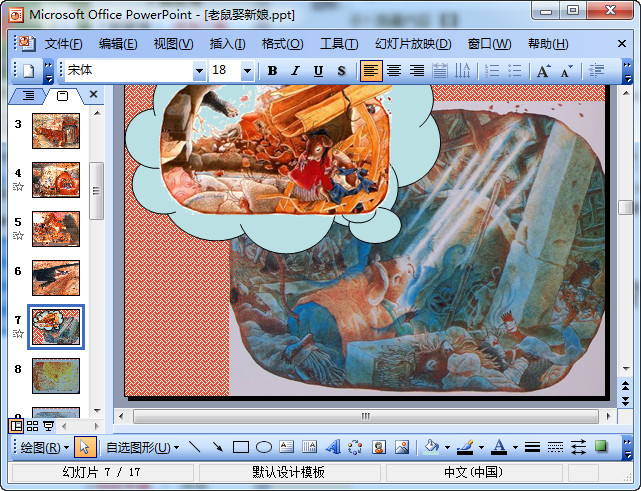Open line style options

pyautogui.click(x=532, y=447)
